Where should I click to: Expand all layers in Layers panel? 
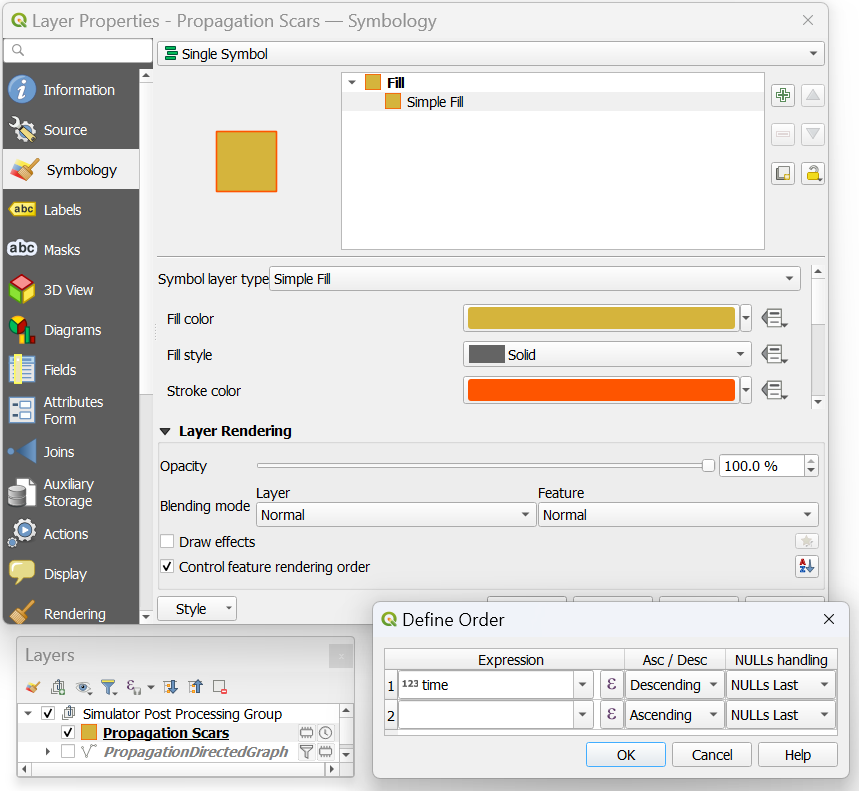171,686
